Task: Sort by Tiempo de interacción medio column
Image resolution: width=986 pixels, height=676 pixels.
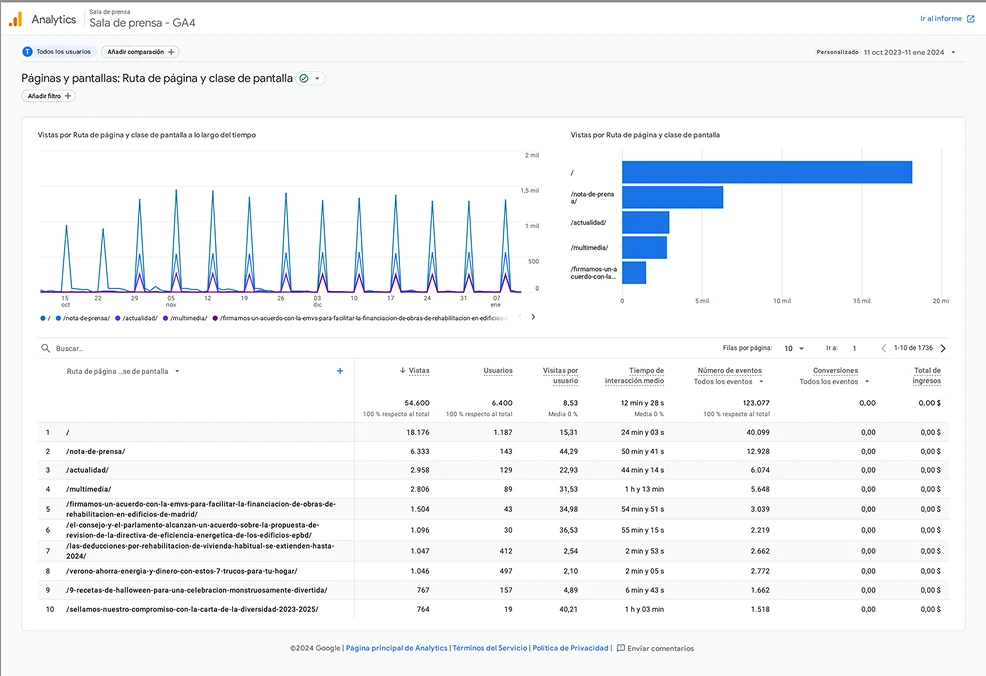Action: (x=634, y=375)
